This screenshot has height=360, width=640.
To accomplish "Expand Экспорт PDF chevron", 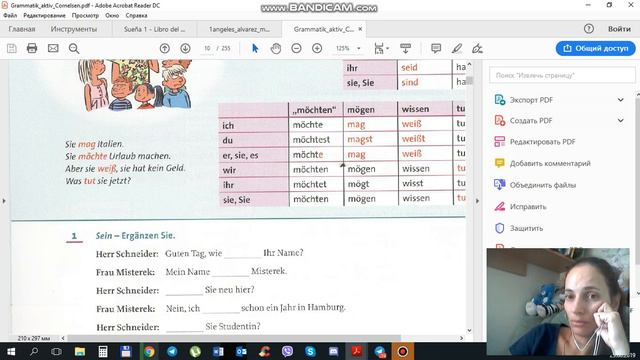I will pos(620,100).
